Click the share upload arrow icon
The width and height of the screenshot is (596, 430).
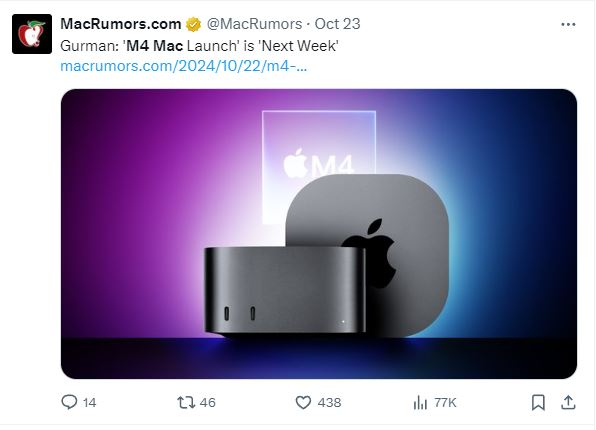[x=568, y=402]
